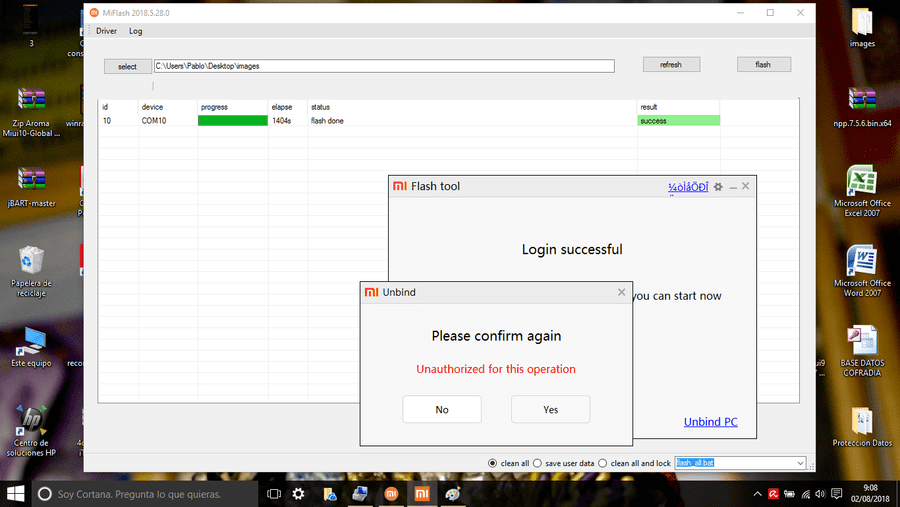Image resolution: width=900 pixels, height=507 pixels.
Task: Open the volume tray icon
Action: coord(820,494)
